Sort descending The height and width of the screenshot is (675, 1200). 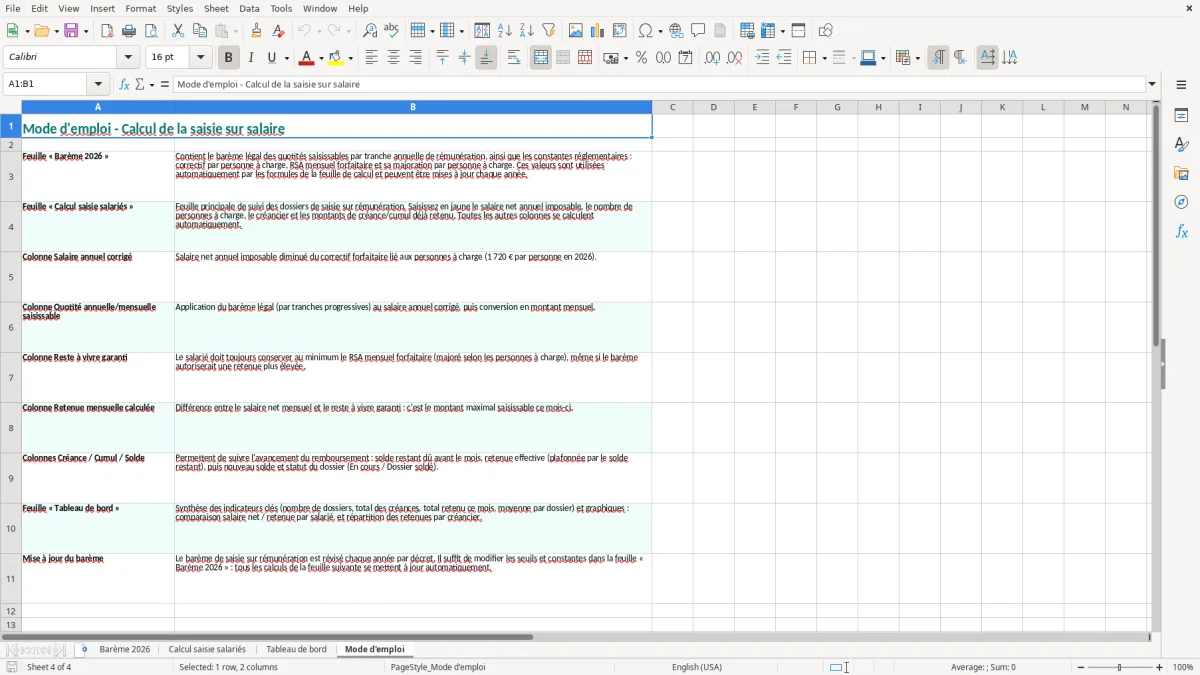tap(526, 31)
